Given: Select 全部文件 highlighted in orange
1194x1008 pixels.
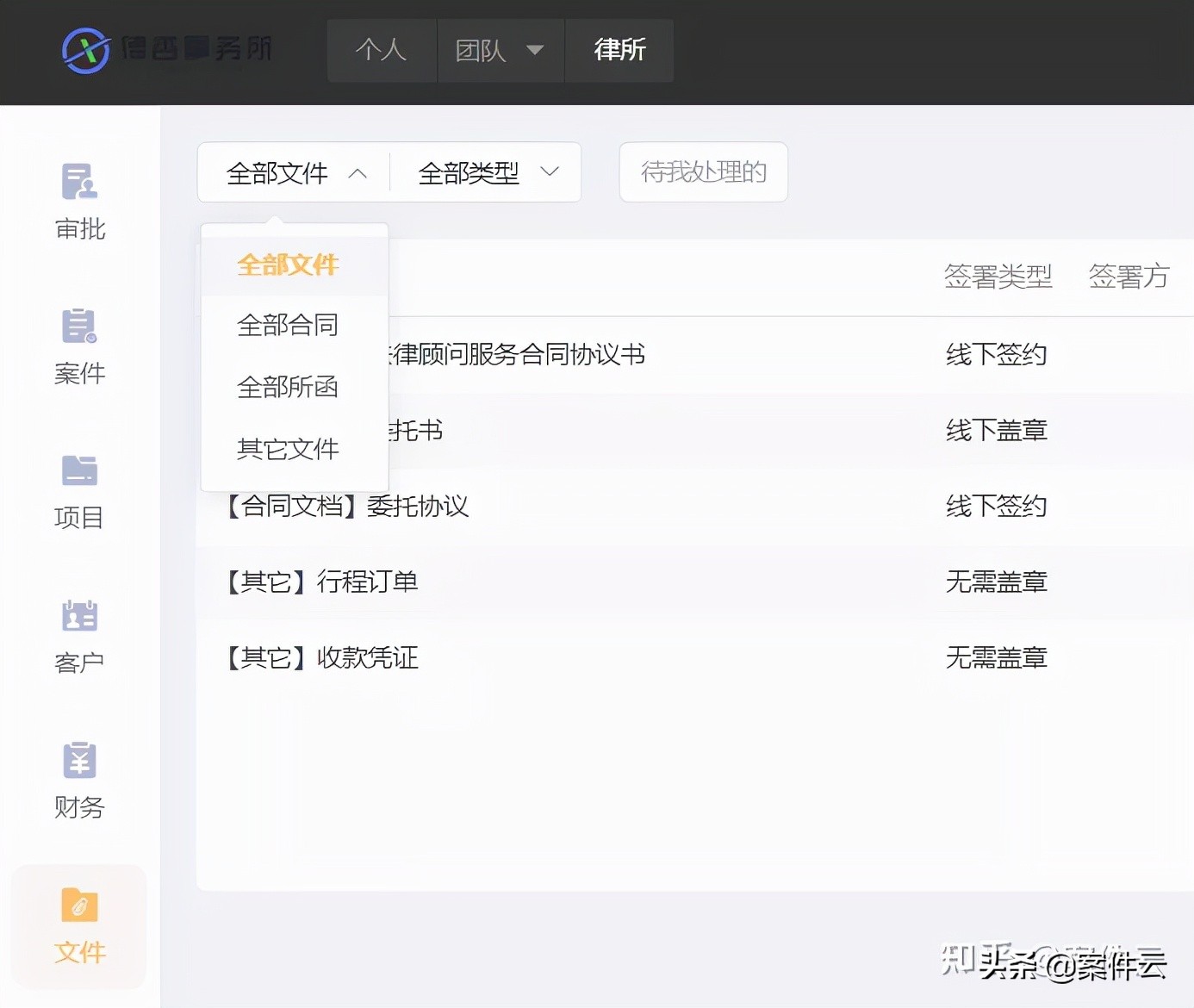Looking at the screenshot, I should pyautogui.click(x=288, y=264).
